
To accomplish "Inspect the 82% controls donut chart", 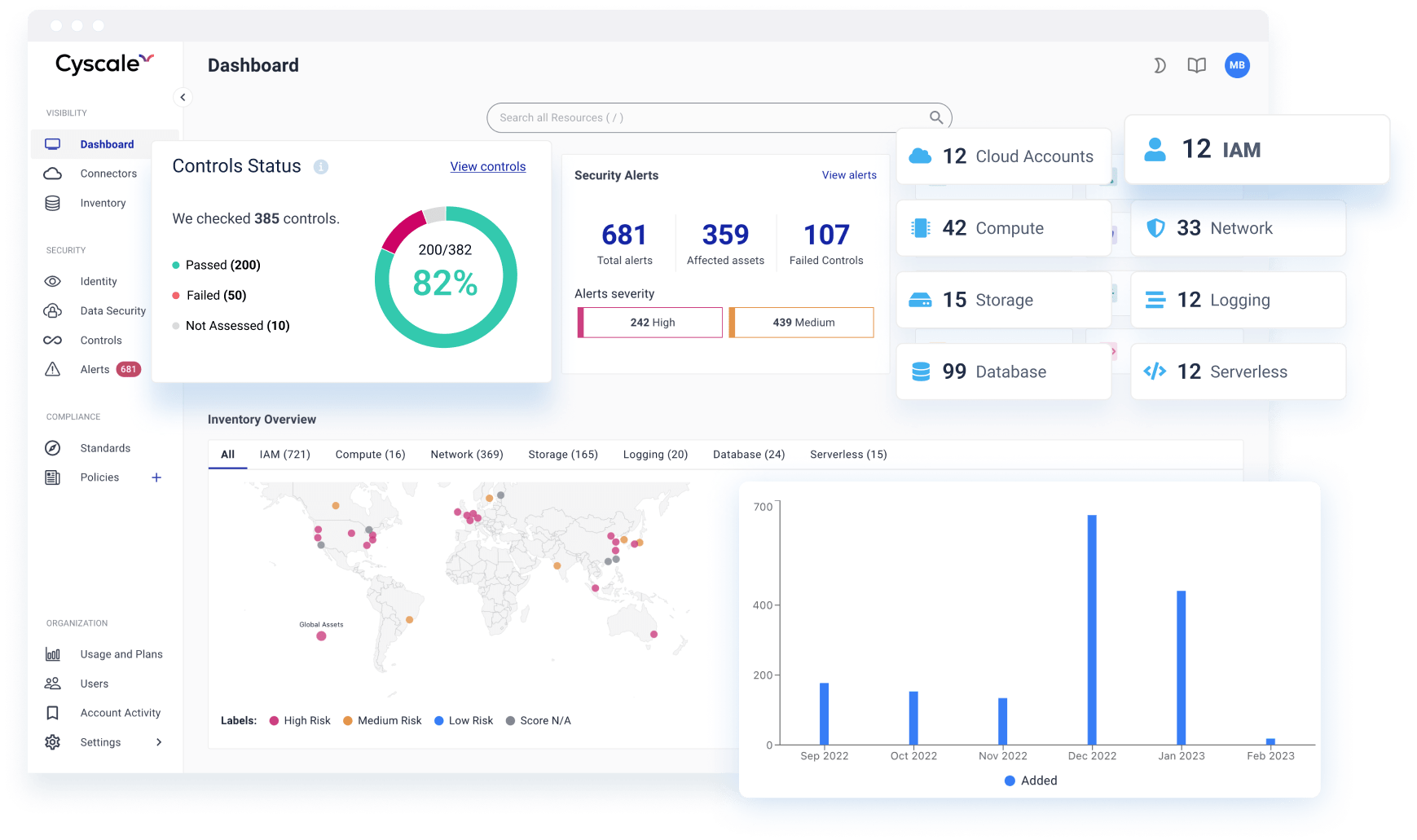I will click(x=446, y=277).
